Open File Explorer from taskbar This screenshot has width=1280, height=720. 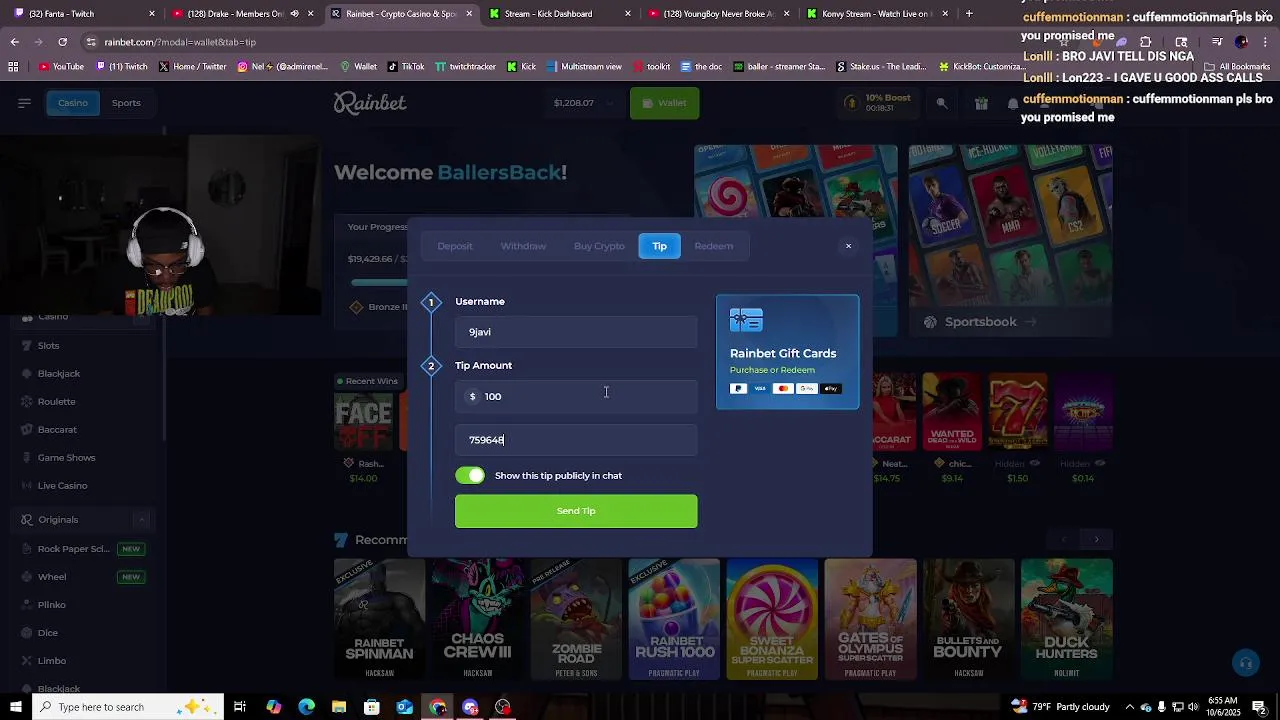coord(339,707)
